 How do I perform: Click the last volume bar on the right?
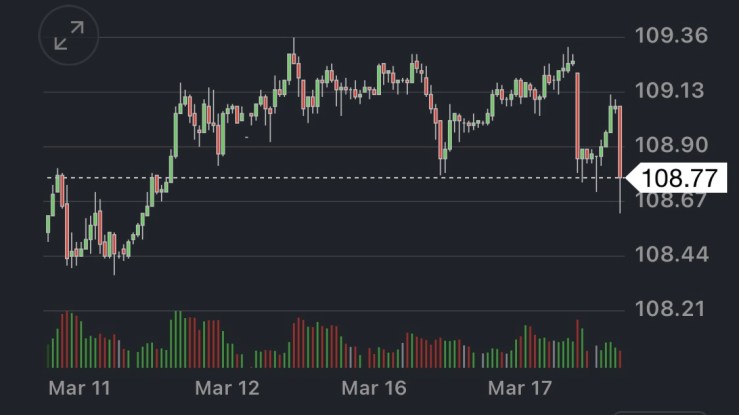[x=621, y=359]
